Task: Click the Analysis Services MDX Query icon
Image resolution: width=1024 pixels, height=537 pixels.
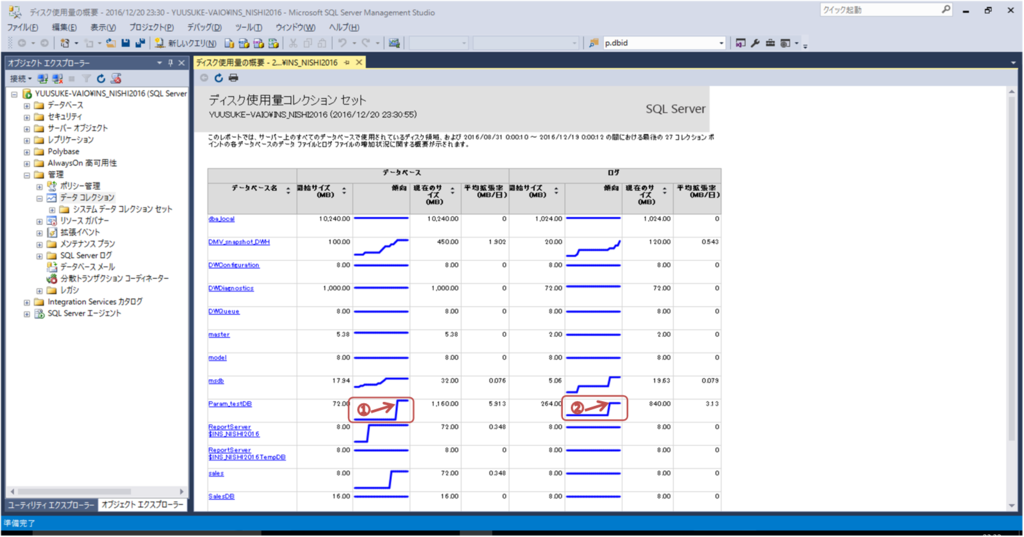Action: [x=244, y=43]
